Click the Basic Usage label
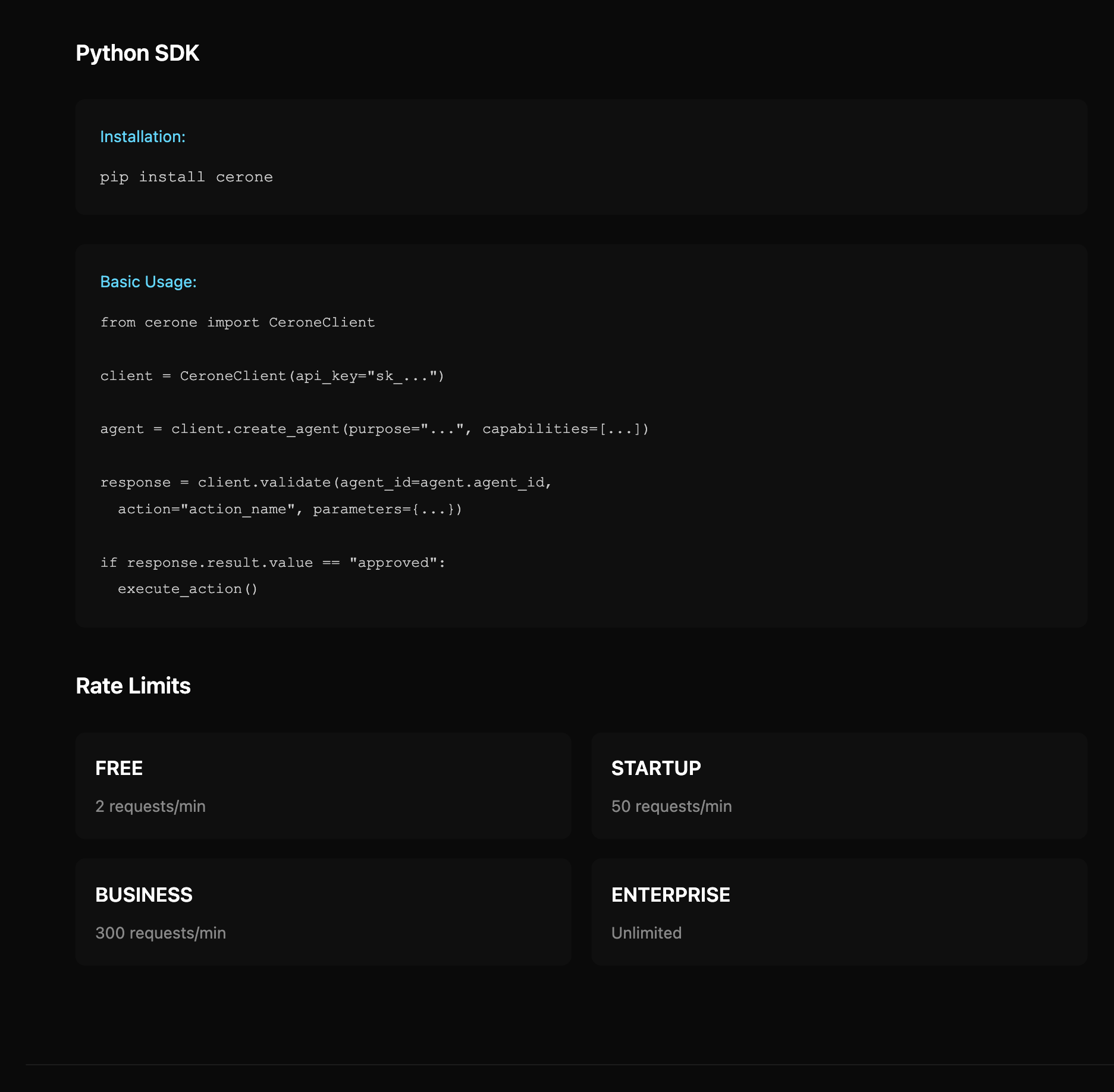Viewport: 1114px width, 1092px height. coord(148,282)
